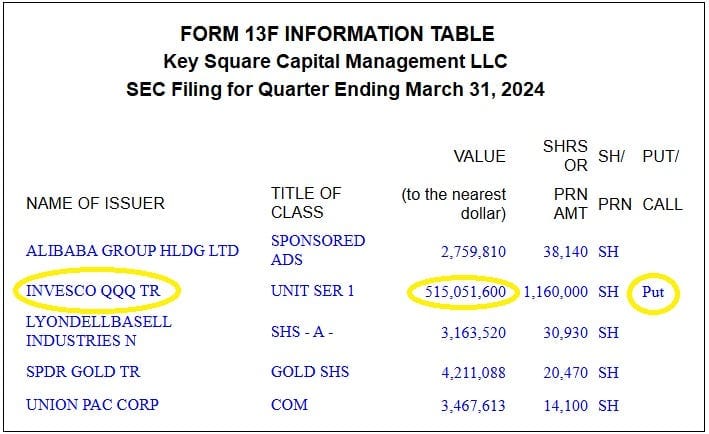
Task: Select the circled 515,051,600 value
Action: click(x=465, y=292)
